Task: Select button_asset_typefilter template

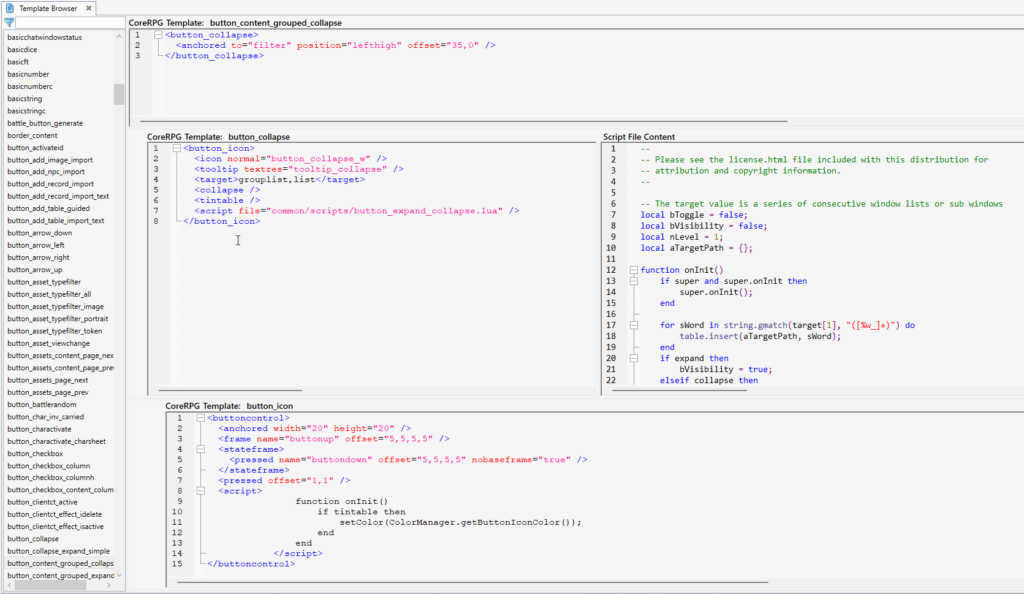Action: 44,282
